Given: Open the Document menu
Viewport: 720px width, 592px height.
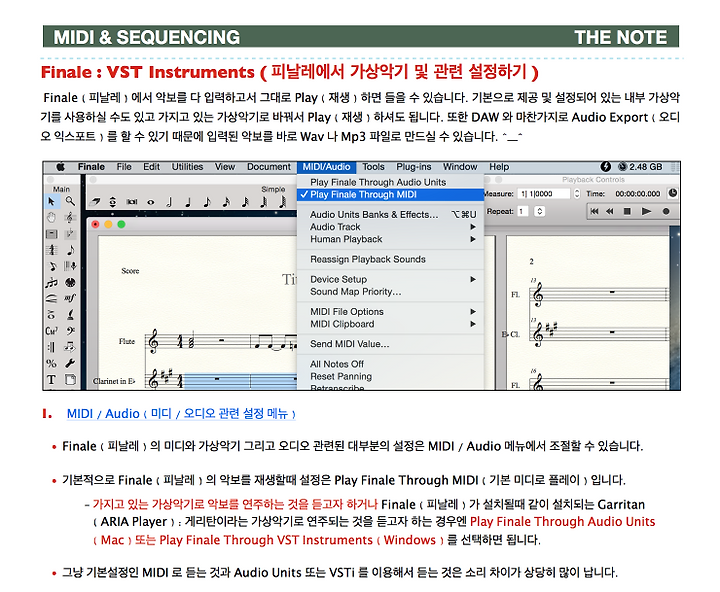Looking at the screenshot, I should click(x=269, y=167).
